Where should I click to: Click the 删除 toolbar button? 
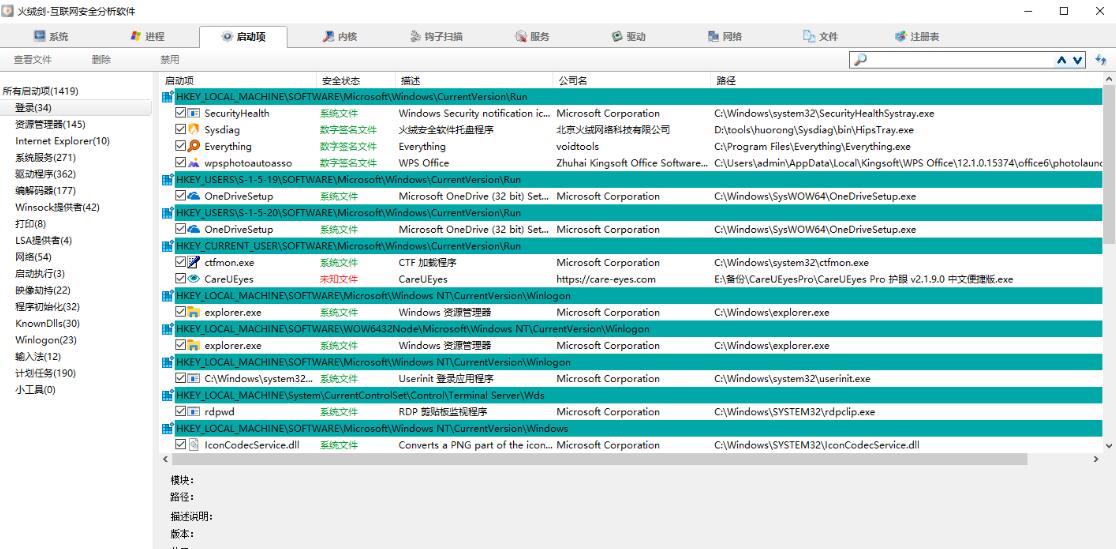pos(101,60)
